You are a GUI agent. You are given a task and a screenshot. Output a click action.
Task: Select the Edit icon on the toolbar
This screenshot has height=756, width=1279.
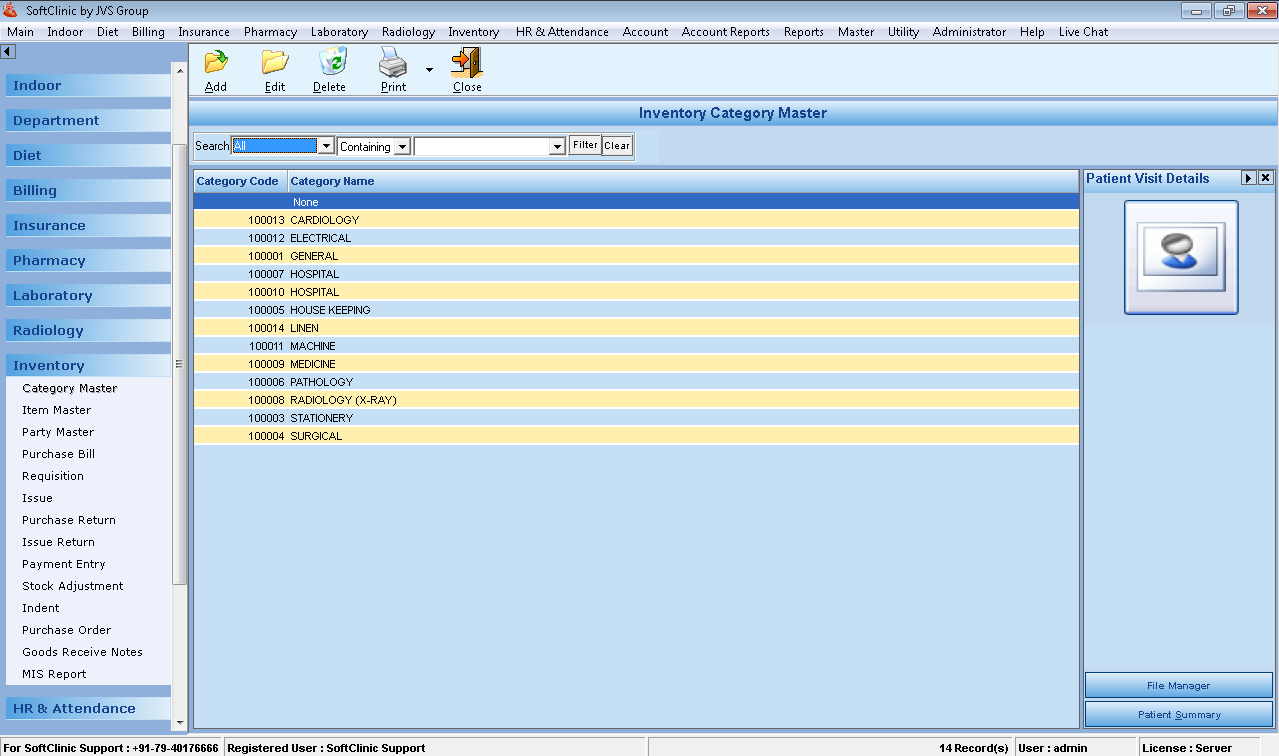274,68
